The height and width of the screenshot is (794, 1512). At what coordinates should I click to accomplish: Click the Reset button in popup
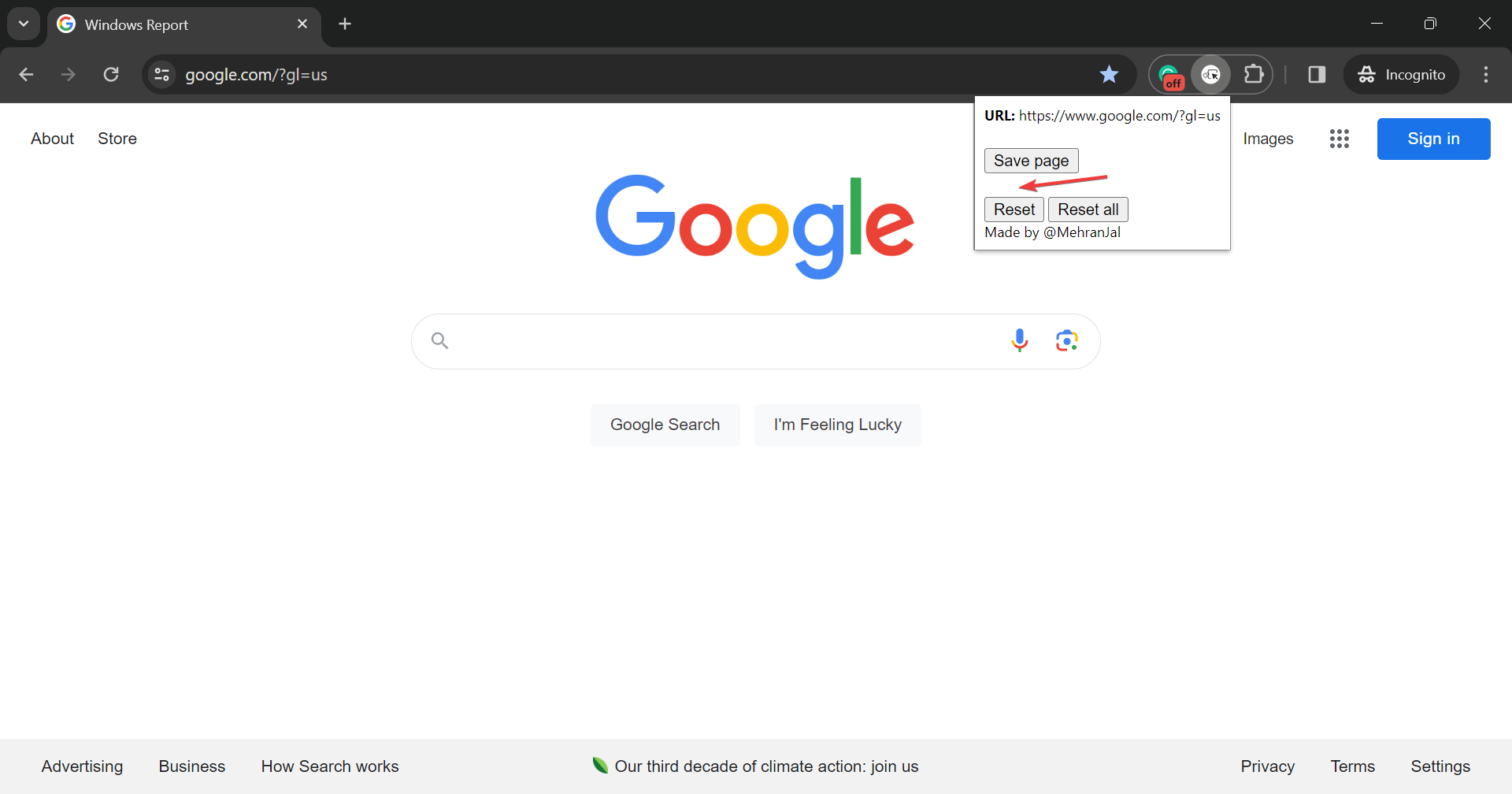pos(1014,210)
